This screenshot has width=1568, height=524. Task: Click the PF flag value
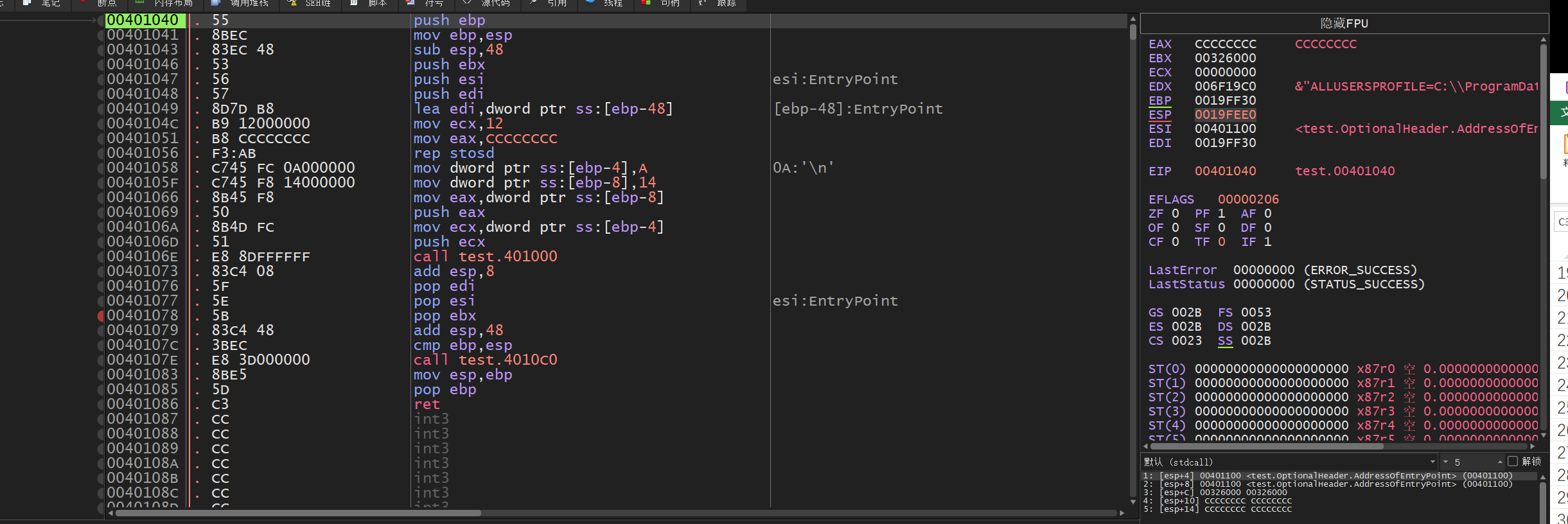(x=1221, y=214)
